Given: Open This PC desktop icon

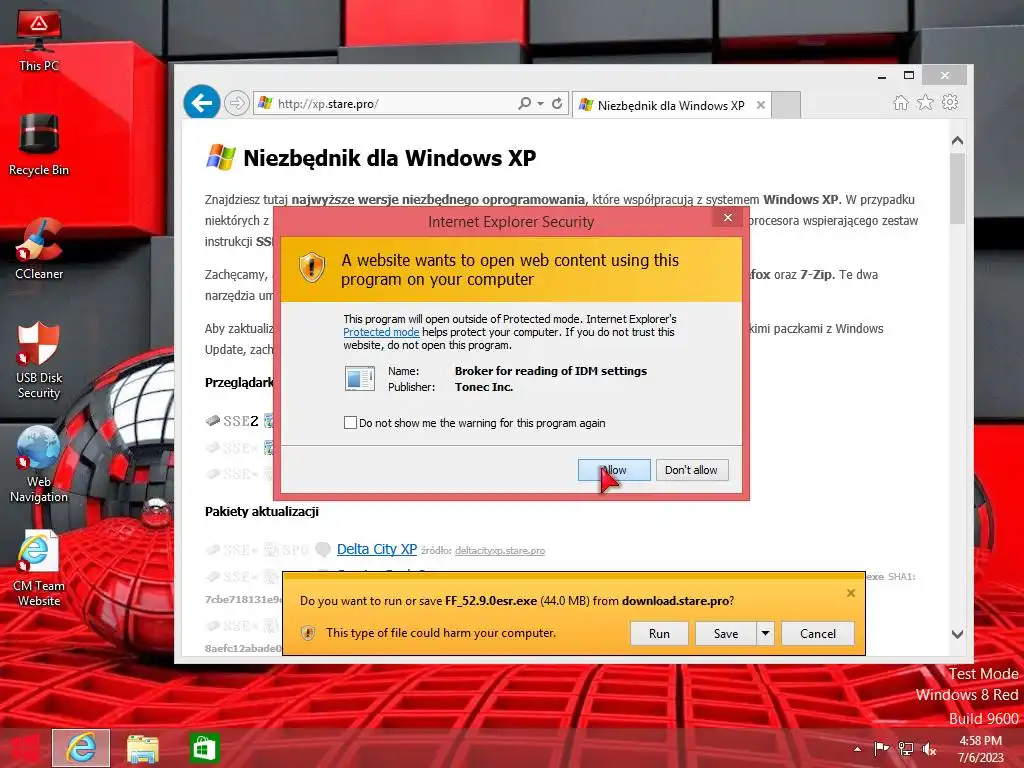Looking at the screenshot, I should click(x=39, y=40).
